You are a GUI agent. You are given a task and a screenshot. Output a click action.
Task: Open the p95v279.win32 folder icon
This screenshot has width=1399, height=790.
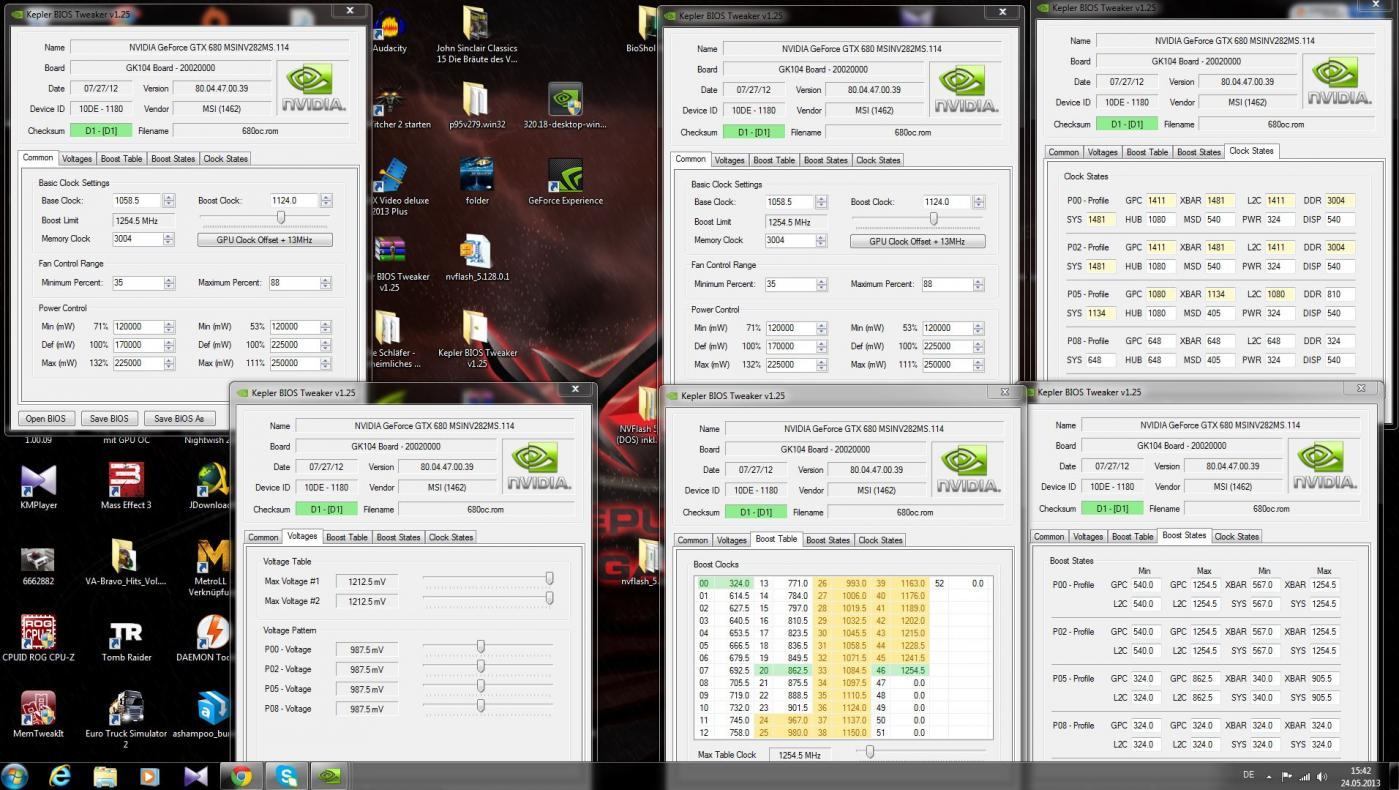point(477,105)
